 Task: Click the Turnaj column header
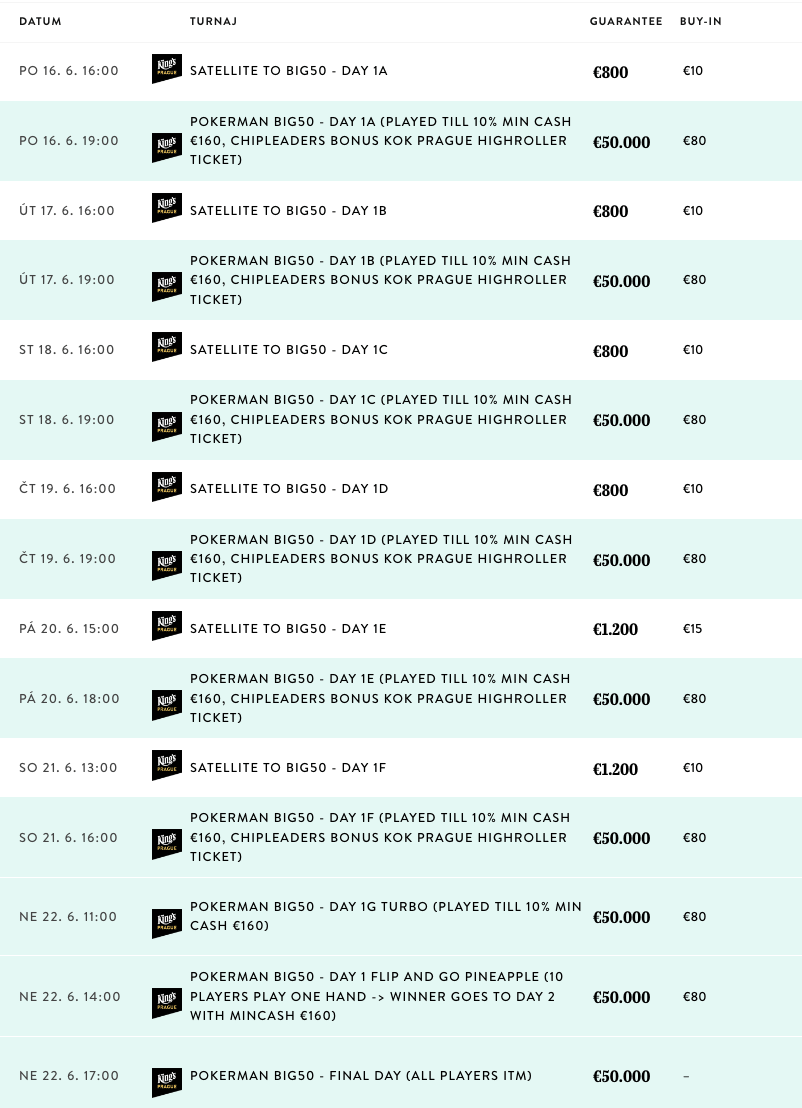[213, 21]
